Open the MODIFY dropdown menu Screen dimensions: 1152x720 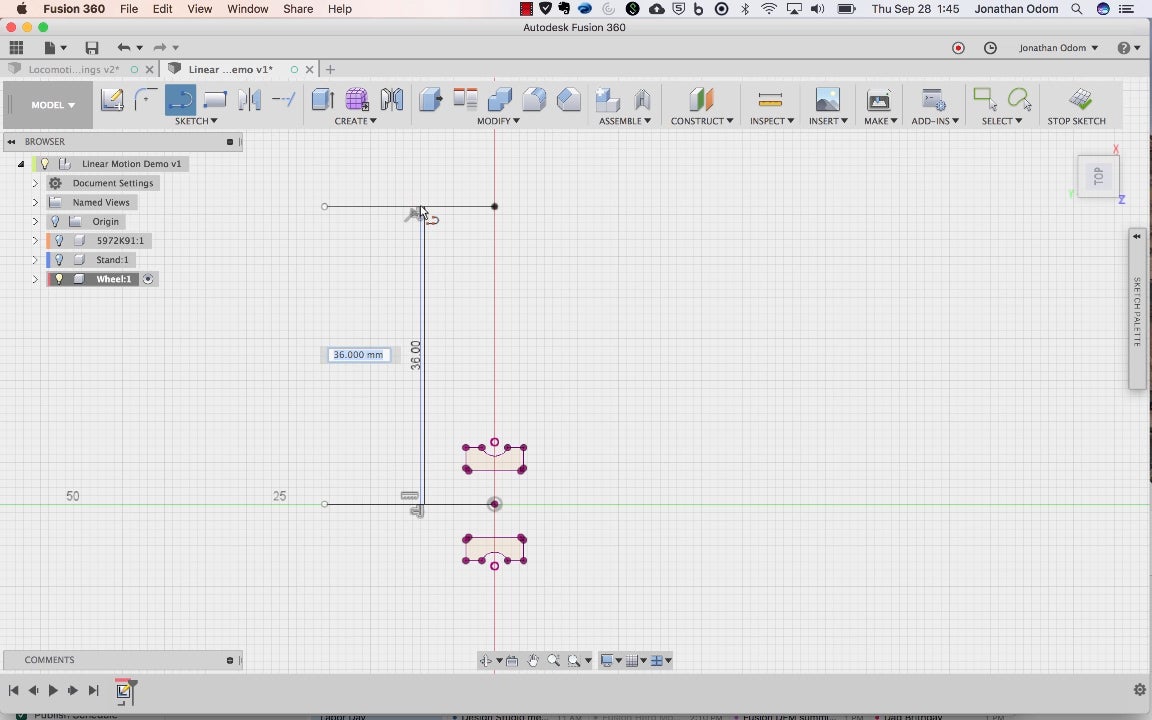tap(498, 120)
